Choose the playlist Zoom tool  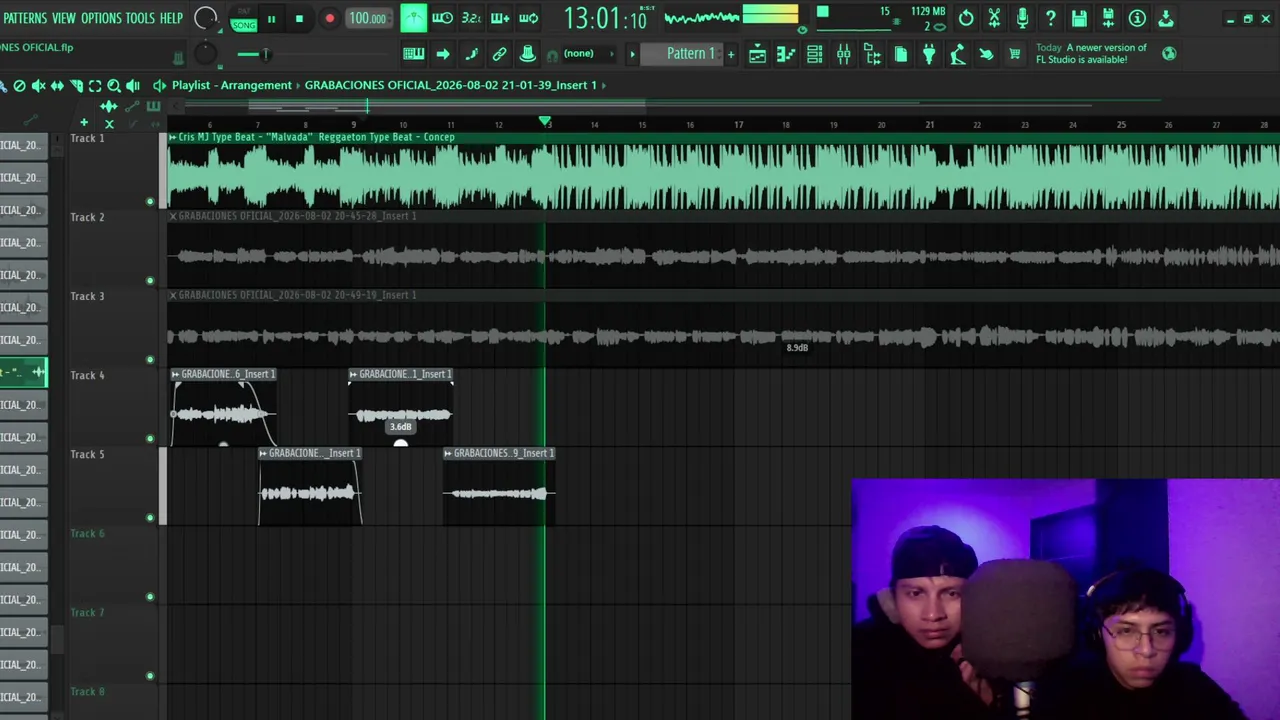(x=114, y=86)
